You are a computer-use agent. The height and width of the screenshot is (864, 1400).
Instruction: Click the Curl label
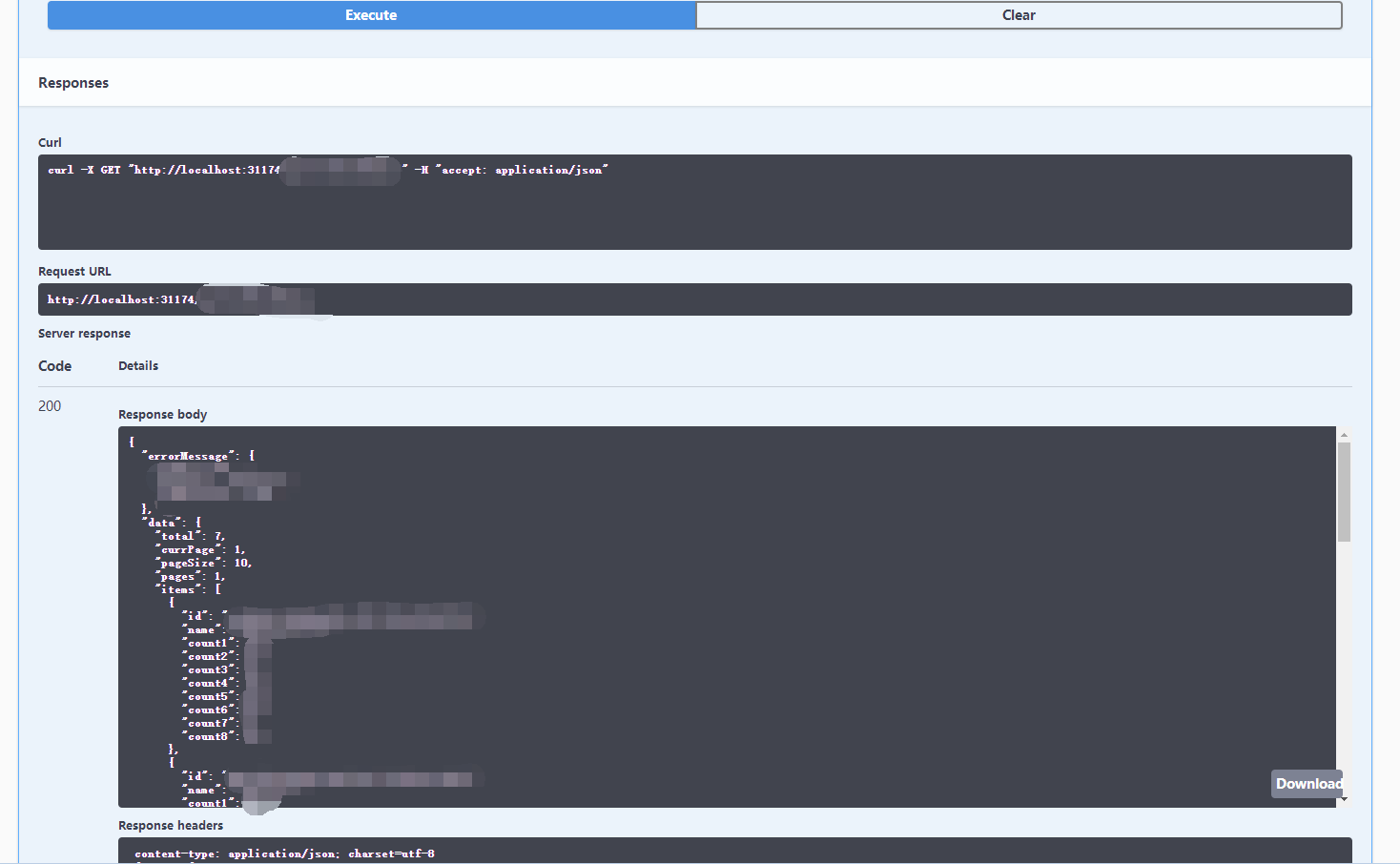[50, 142]
